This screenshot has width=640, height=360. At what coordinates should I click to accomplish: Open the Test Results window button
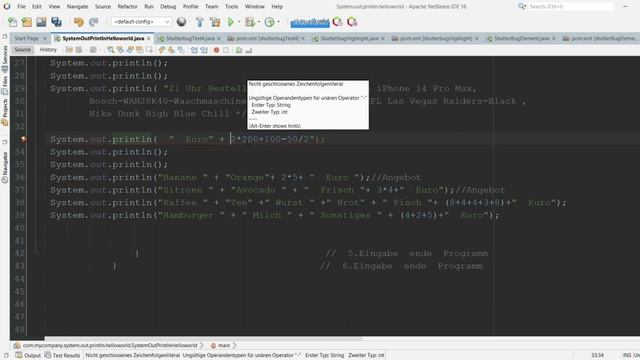[62, 355]
